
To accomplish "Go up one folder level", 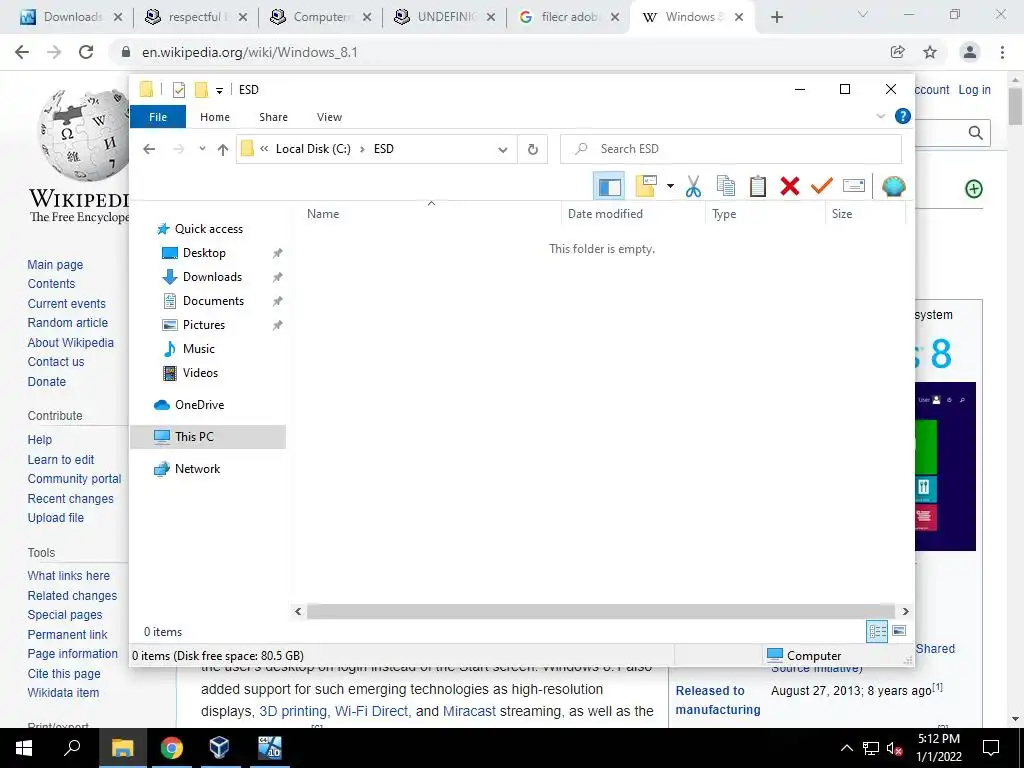I will (x=223, y=150).
